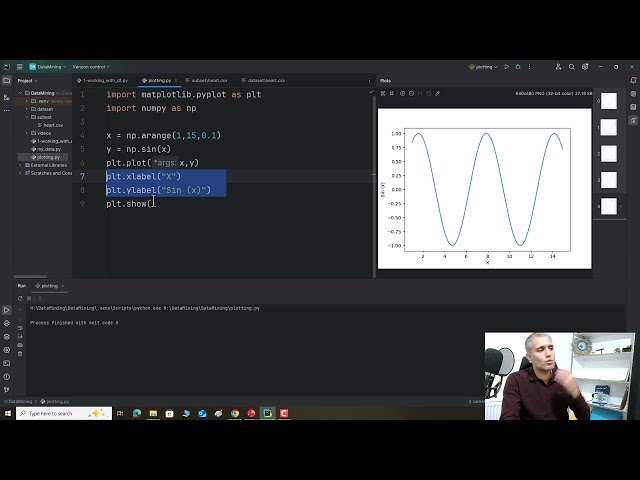Select plot thumbnail number 0

(609, 101)
